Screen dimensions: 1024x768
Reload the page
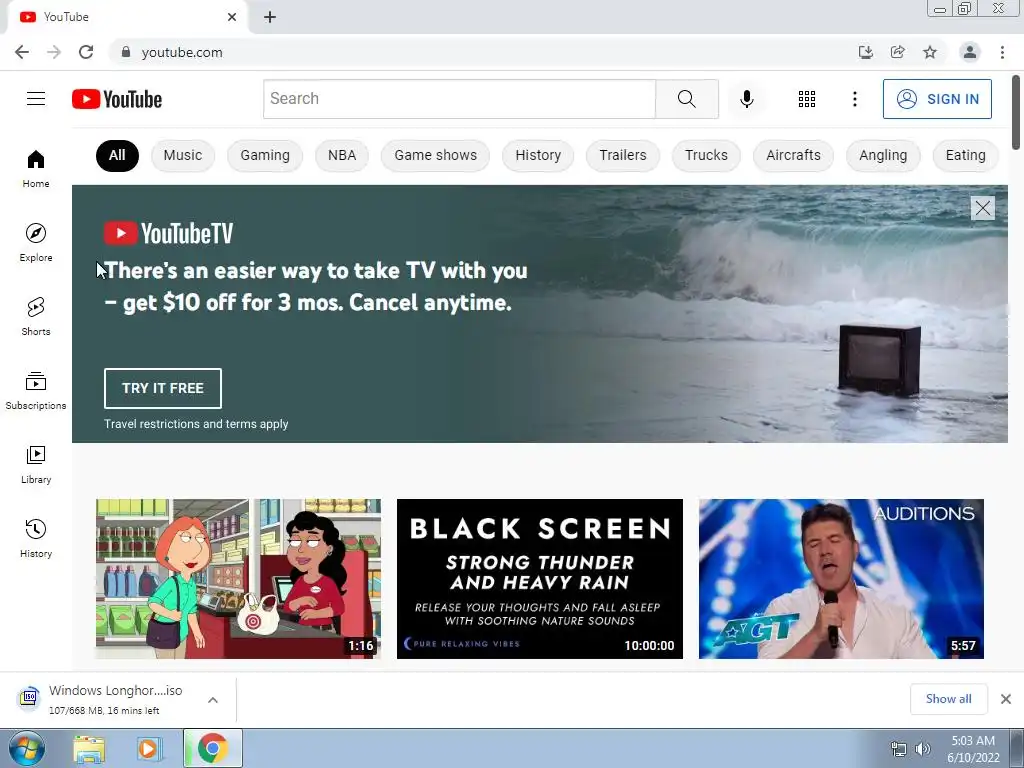click(86, 52)
